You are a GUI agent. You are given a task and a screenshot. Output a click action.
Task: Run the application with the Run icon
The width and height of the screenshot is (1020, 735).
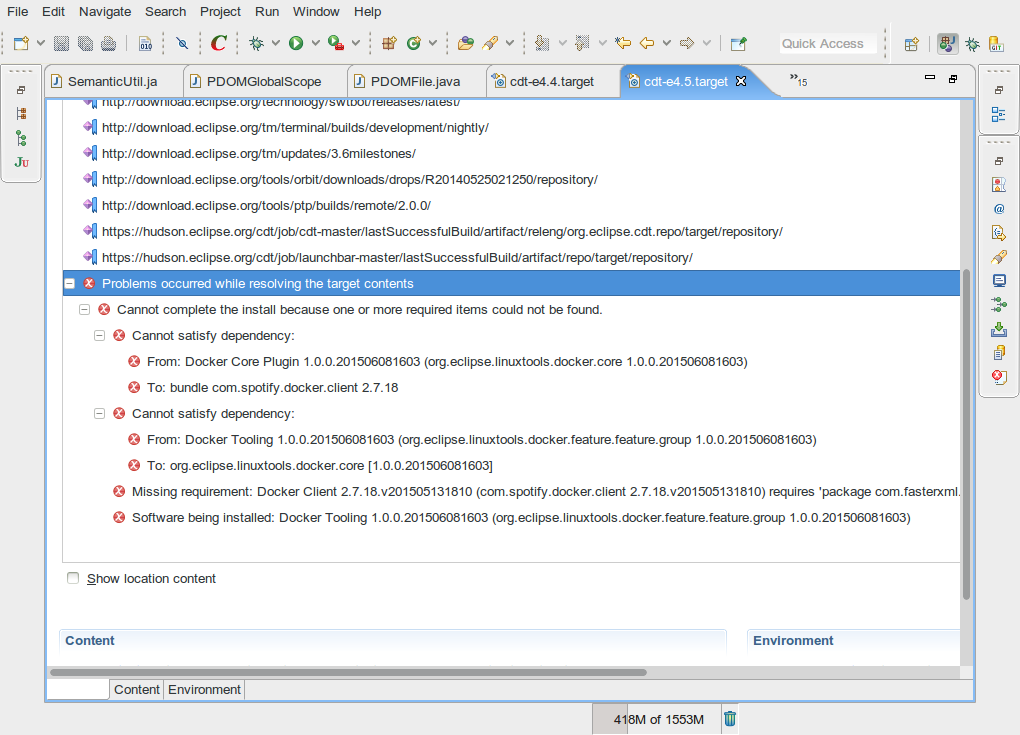(x=295, y=44)
